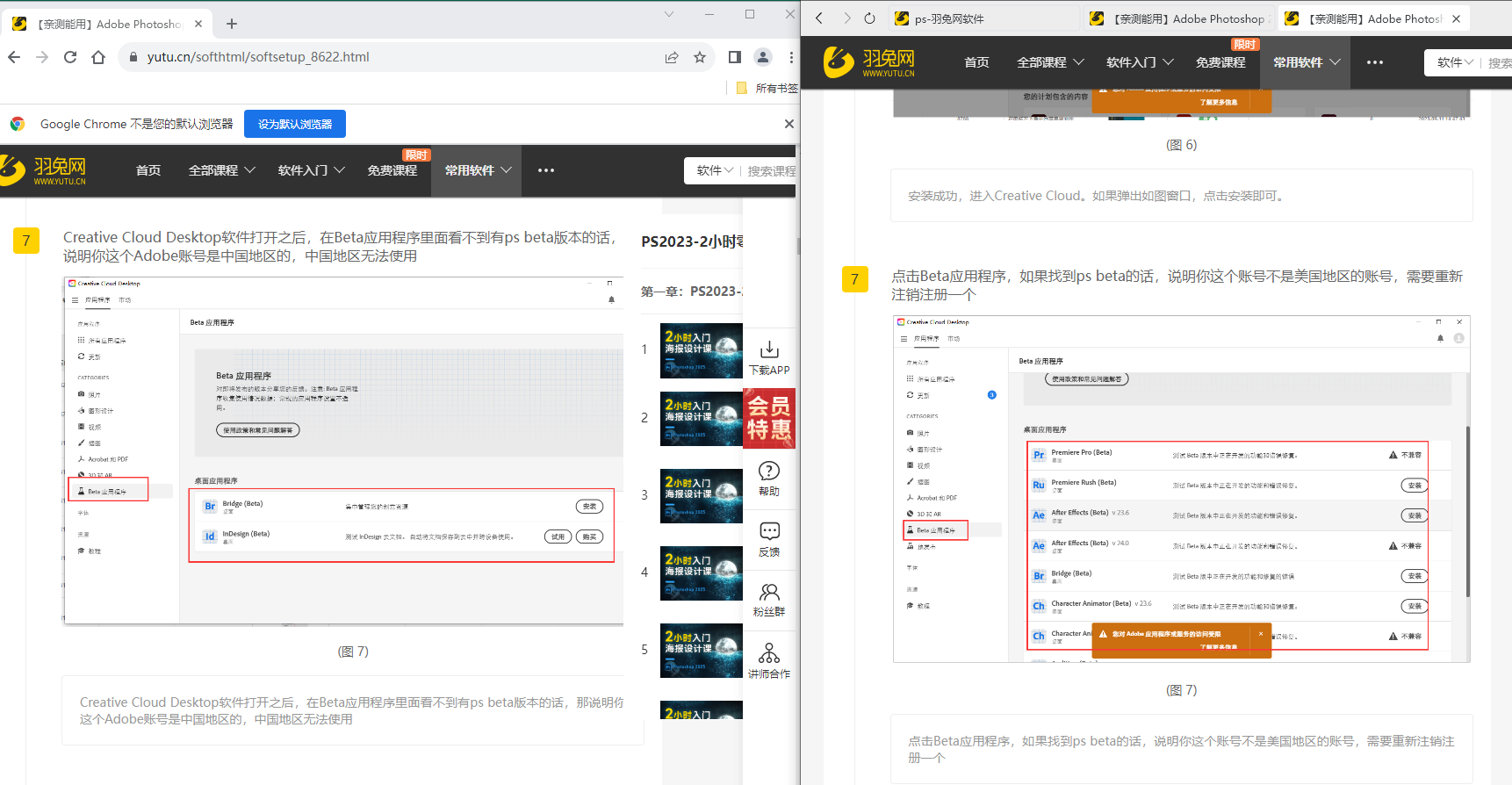Click 羽兔网 logo in left window
The image size is (1512, 785).
point(44,169)
